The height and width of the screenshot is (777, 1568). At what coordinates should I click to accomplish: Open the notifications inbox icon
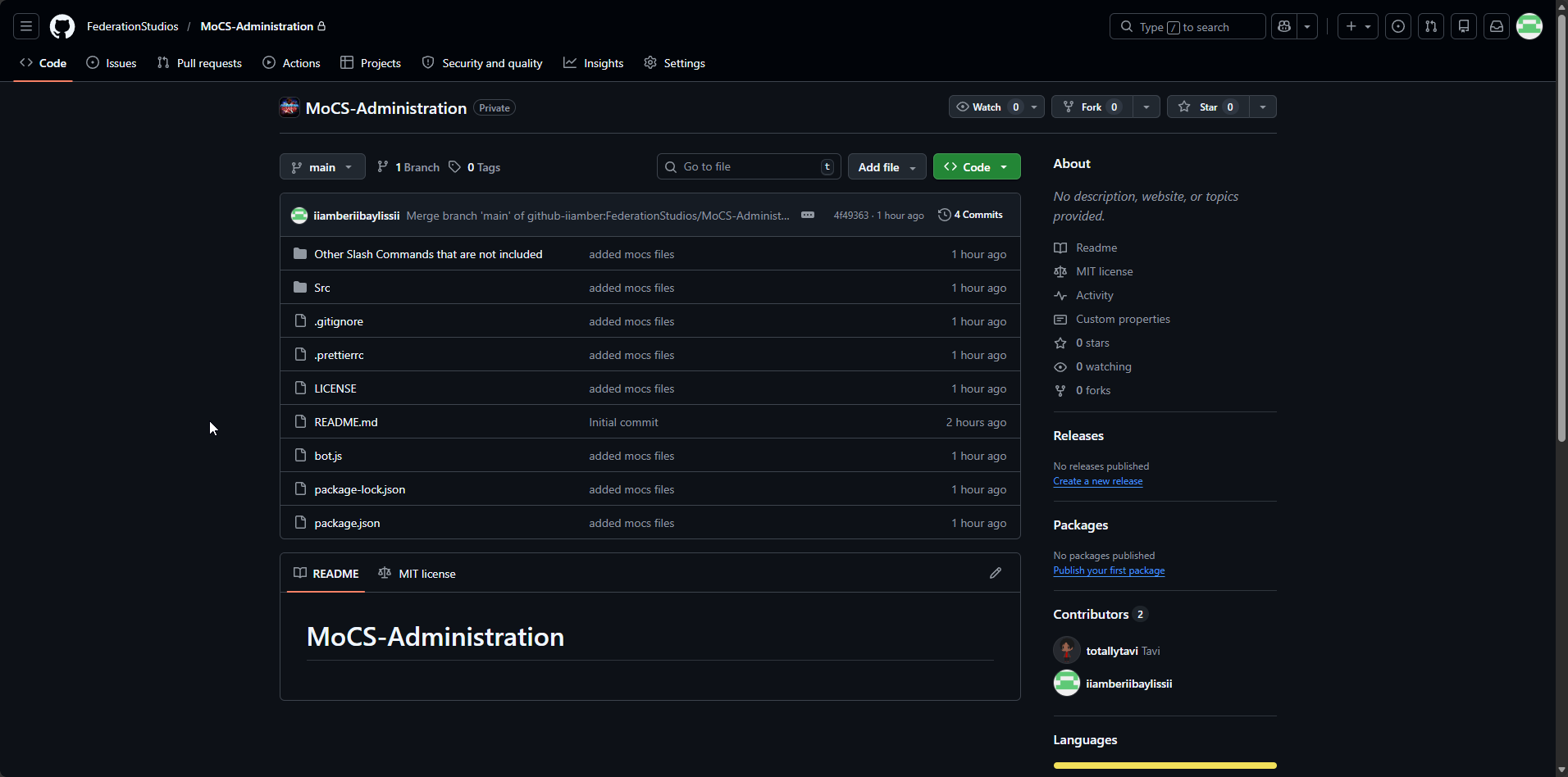point(1497,26)
